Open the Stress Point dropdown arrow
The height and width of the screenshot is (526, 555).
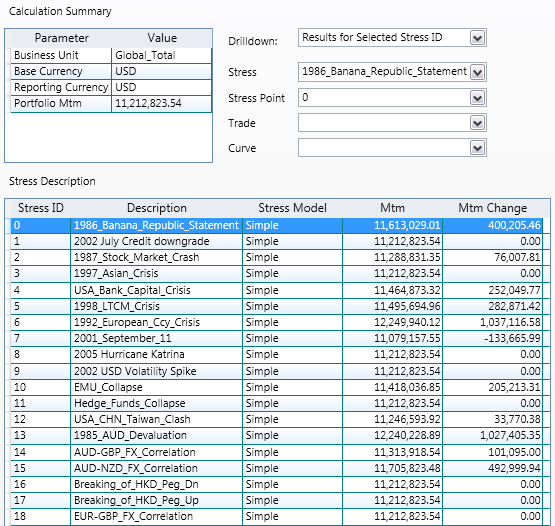477,98
